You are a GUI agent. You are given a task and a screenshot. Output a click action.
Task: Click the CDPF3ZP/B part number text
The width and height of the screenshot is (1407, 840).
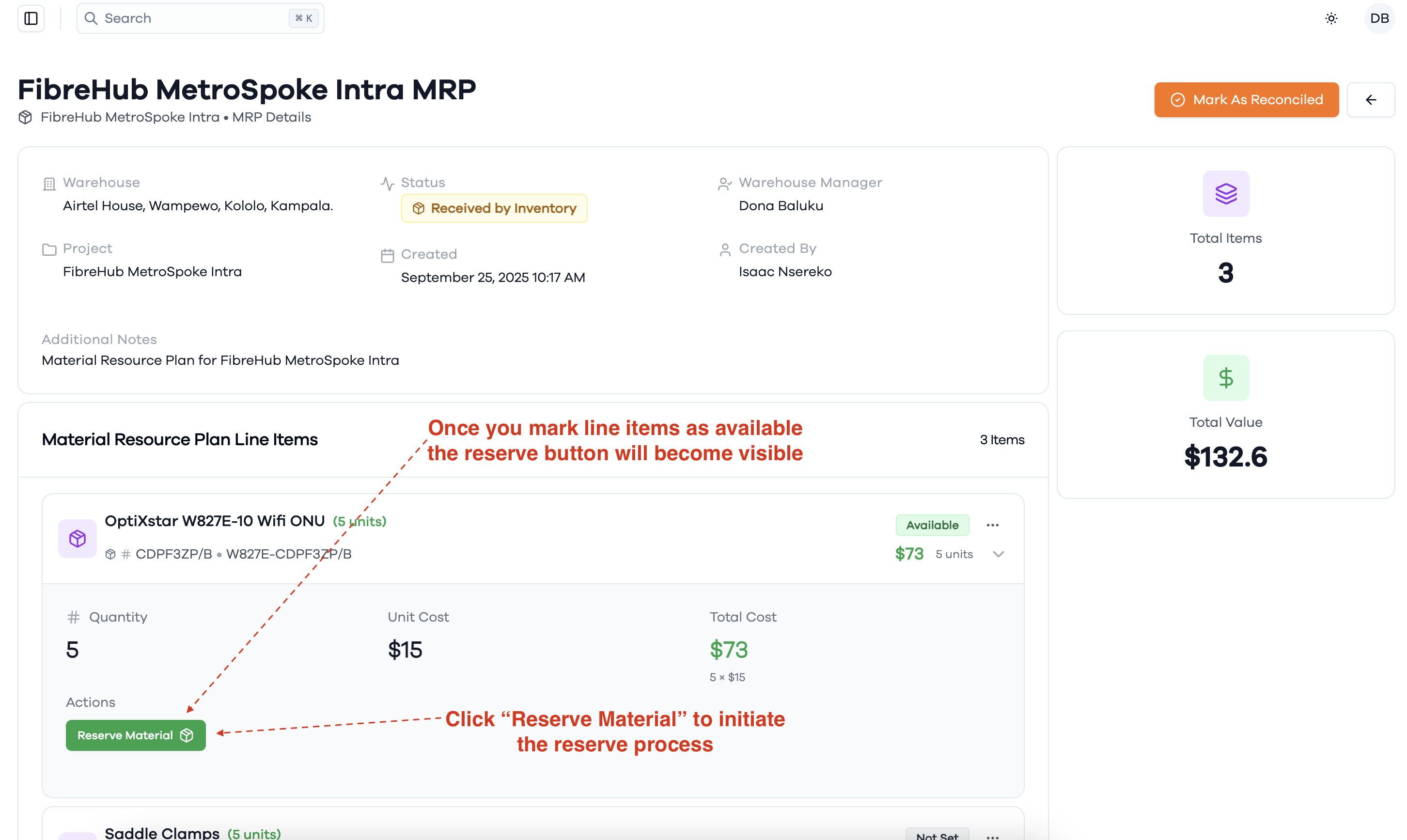click(x=174, y=554)
